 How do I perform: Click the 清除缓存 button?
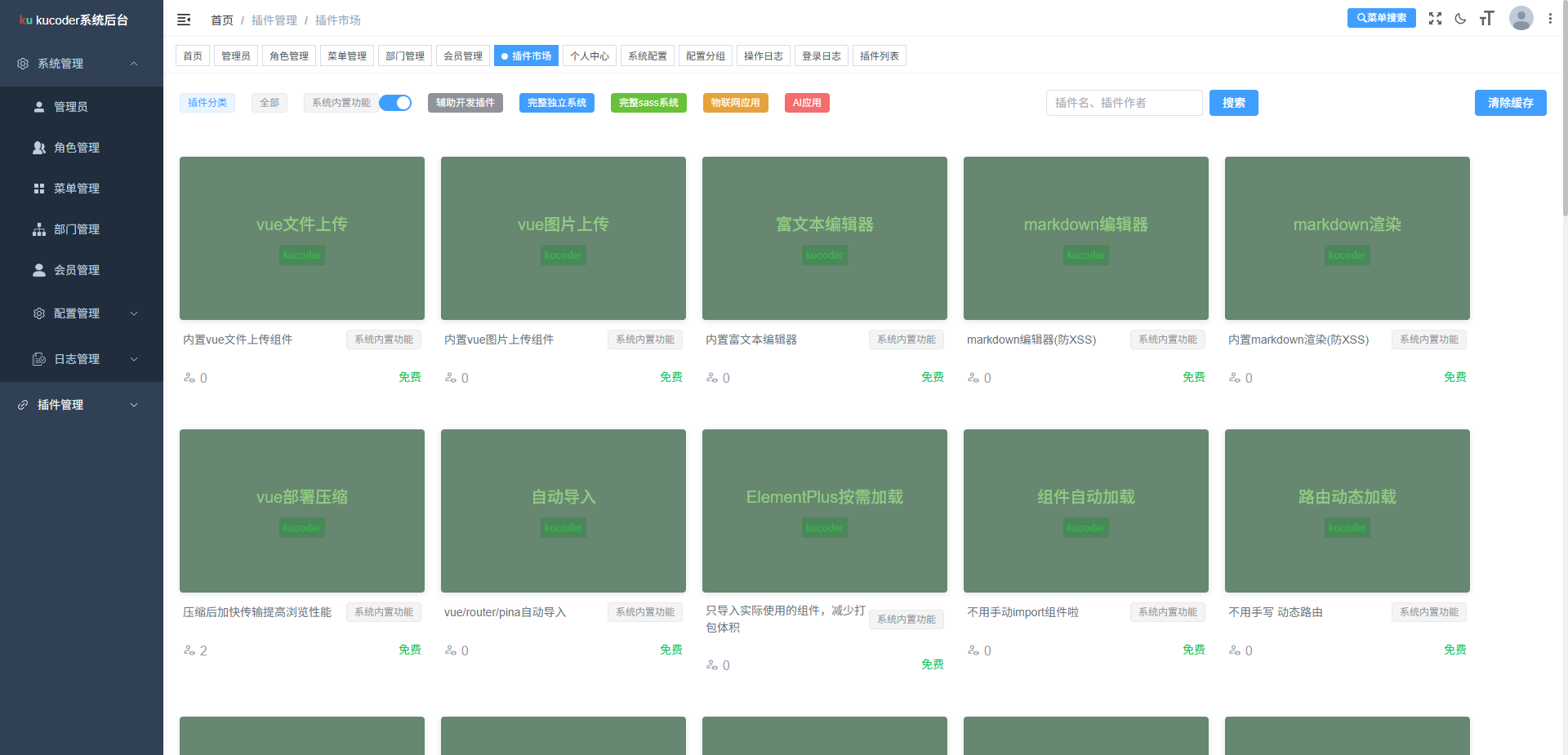[x=1510, y=103]
